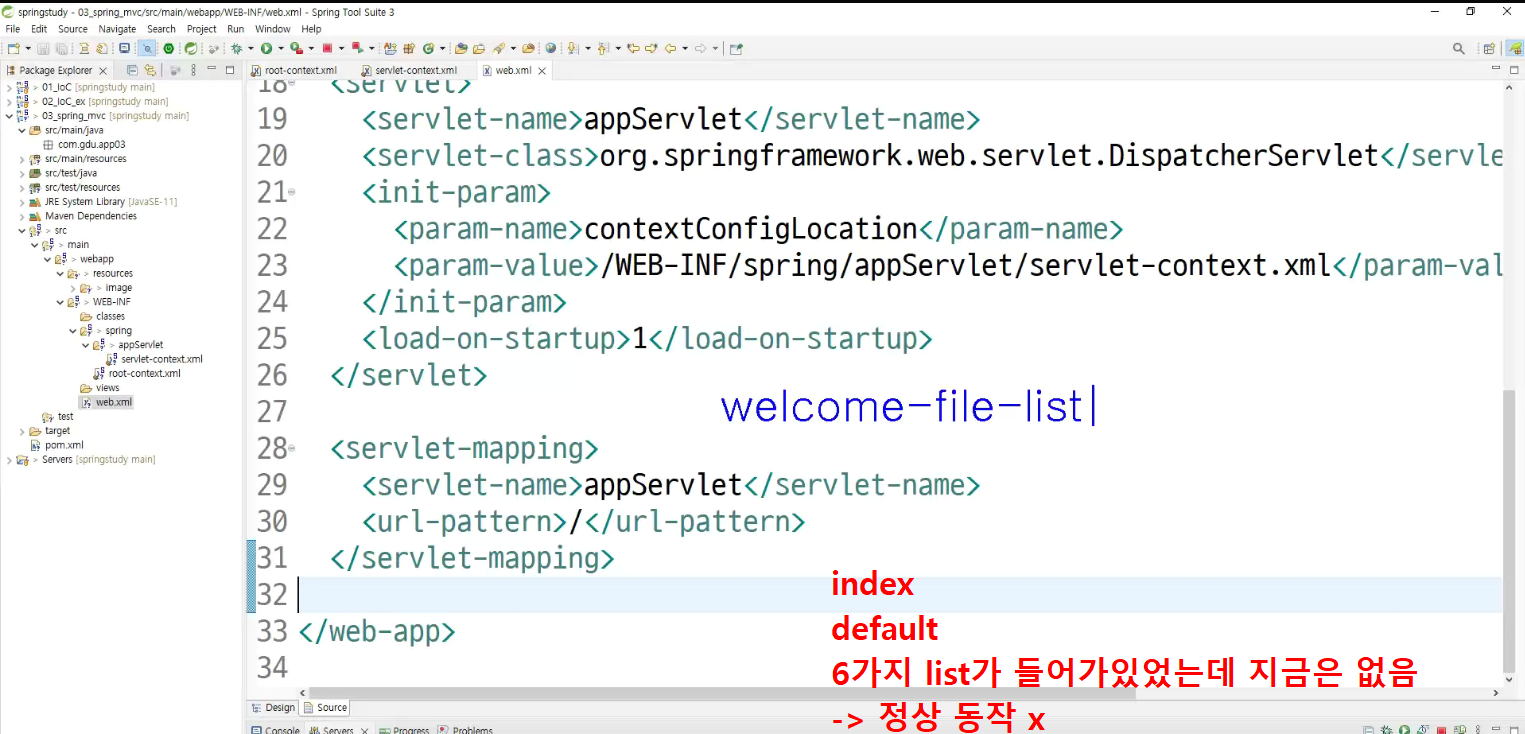The height and width of the screenshot is (734, 1525).
Task: Collapse fold marker at line 28
Action: click(291, 448)
